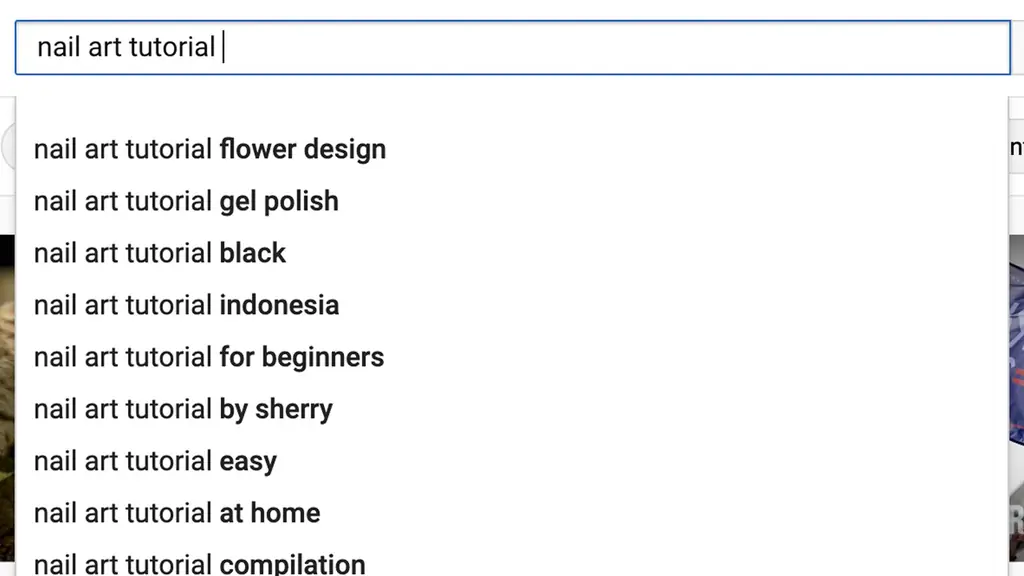Image resolution: width=1024 pixels, height=576 pixels.
Task: Select the 'nail art tutorial indonesia' suggestion
Action: 512,305
